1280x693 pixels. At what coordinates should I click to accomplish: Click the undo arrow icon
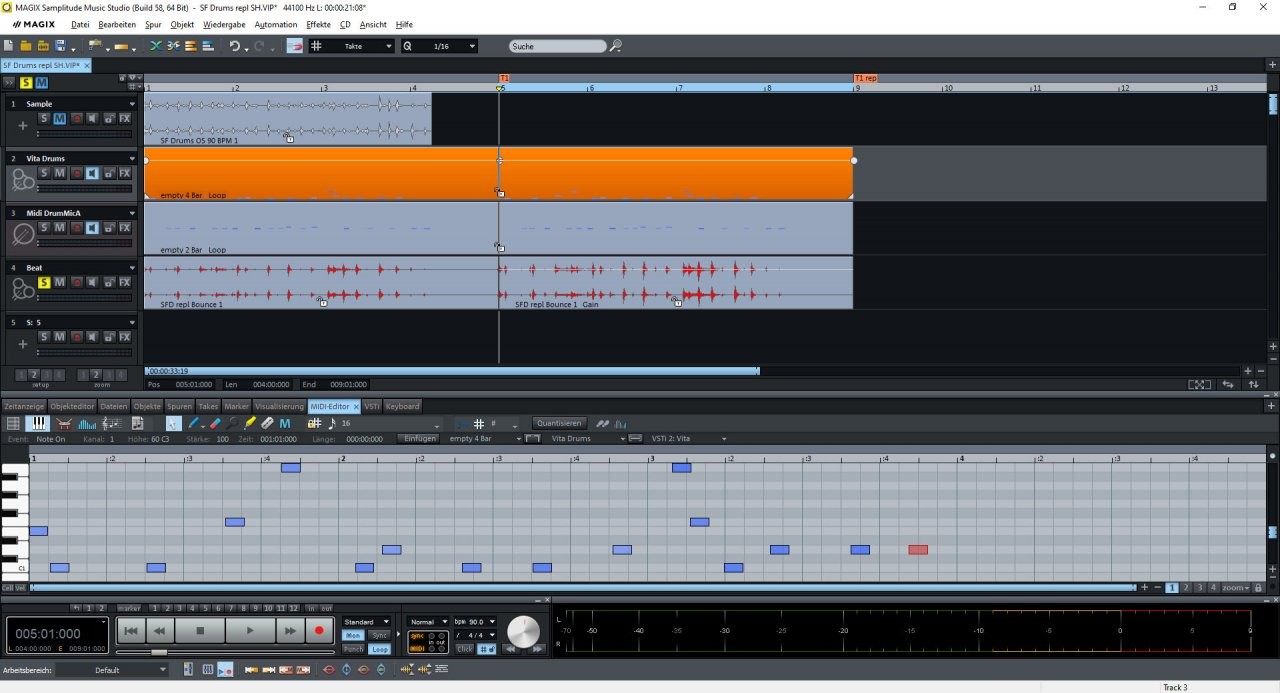pyautogui.click(x=235, y=46)
